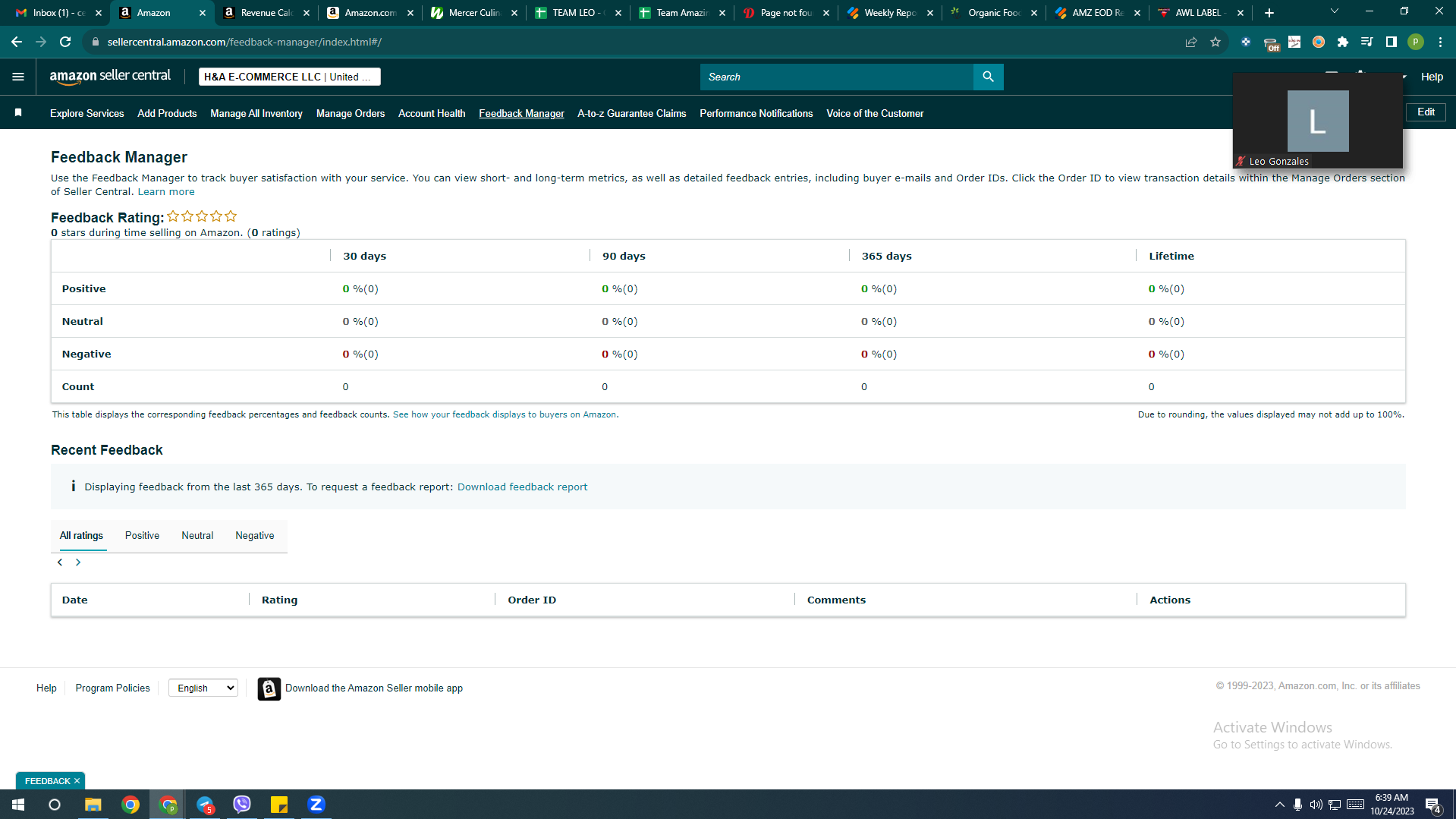1456x819 pixels.
Task: Switch to the Revenue Calc browser tab
Action: (265, 13)
